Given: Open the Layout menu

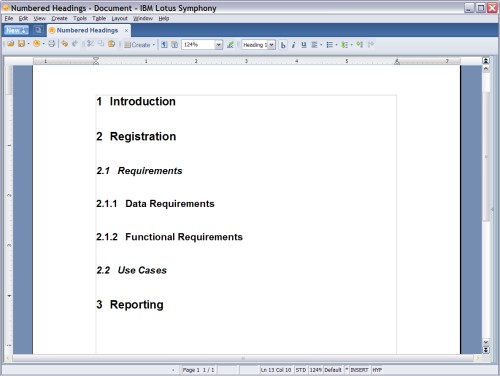Looking at the screenshot, I should point(119,18).
